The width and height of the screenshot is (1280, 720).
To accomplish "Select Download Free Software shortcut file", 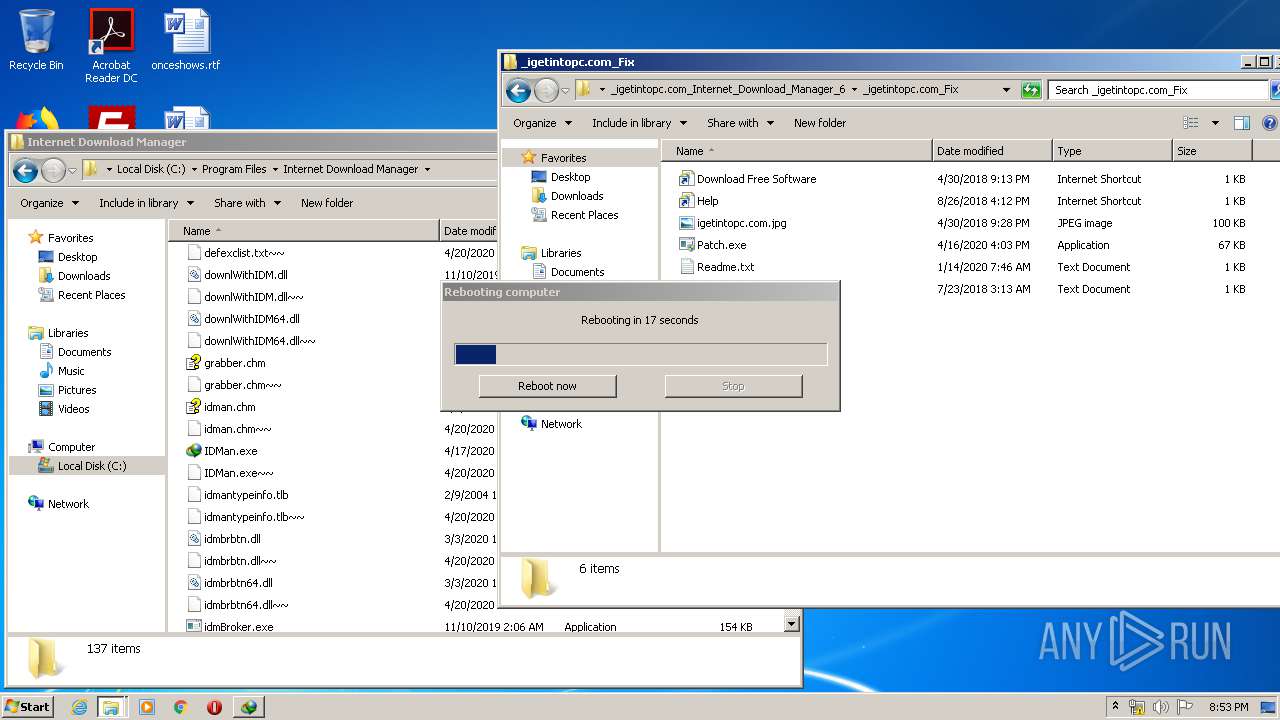I will click(756, 179).
